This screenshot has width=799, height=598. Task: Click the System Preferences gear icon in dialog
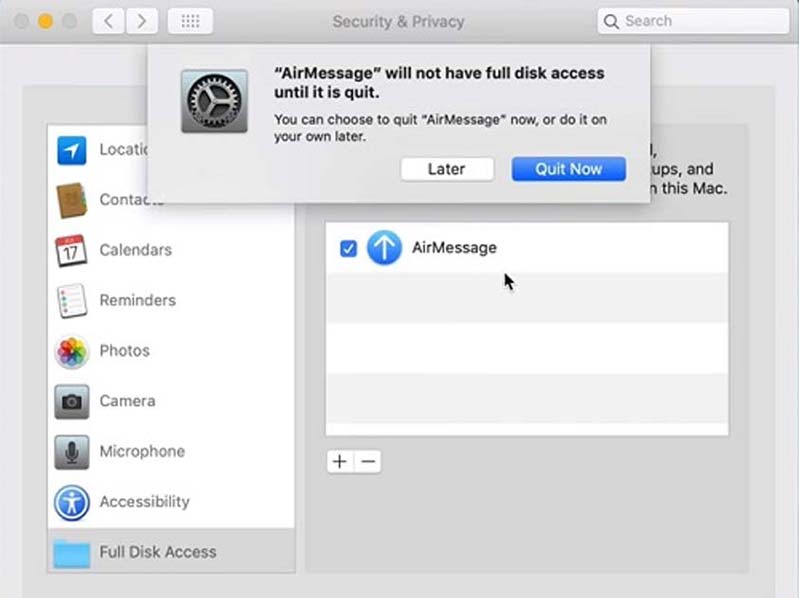tap(215, 101)
